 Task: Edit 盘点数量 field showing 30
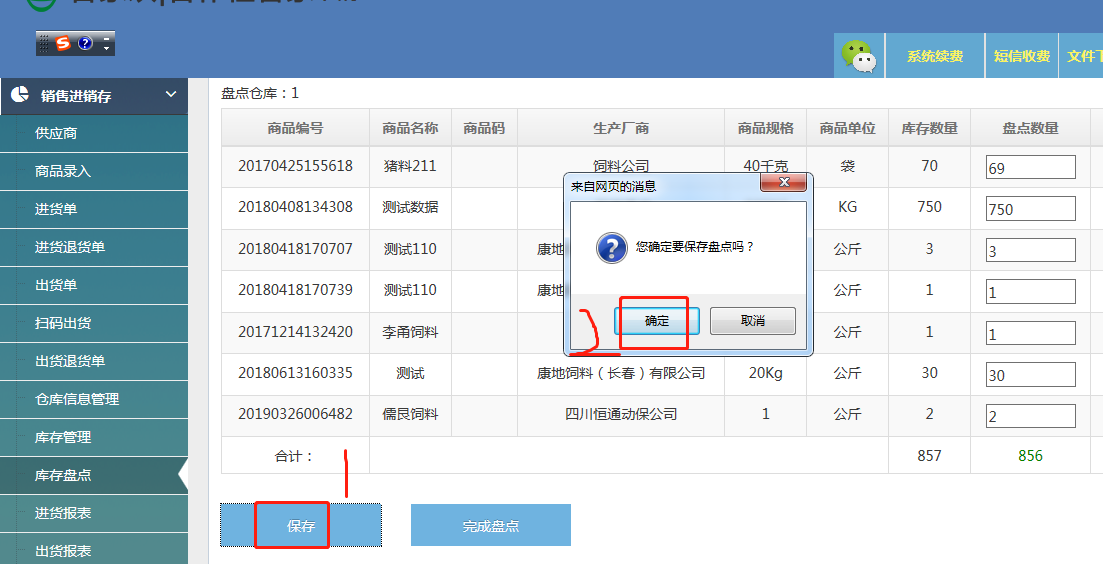[1031, 375]
